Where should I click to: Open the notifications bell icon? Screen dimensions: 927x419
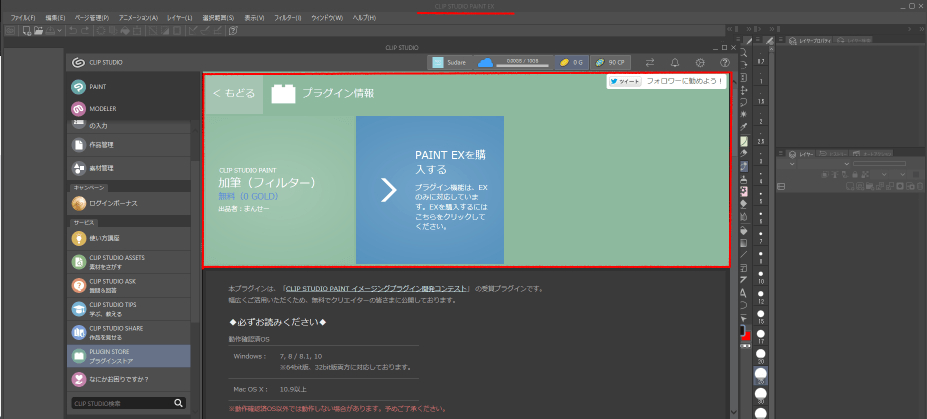tap(675, 62)
